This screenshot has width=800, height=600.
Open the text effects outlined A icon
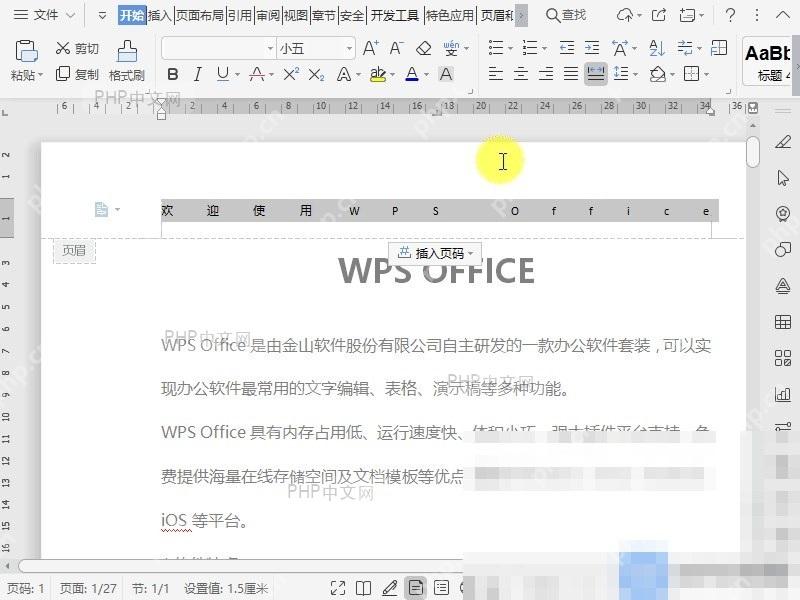(x=344, y=74)
